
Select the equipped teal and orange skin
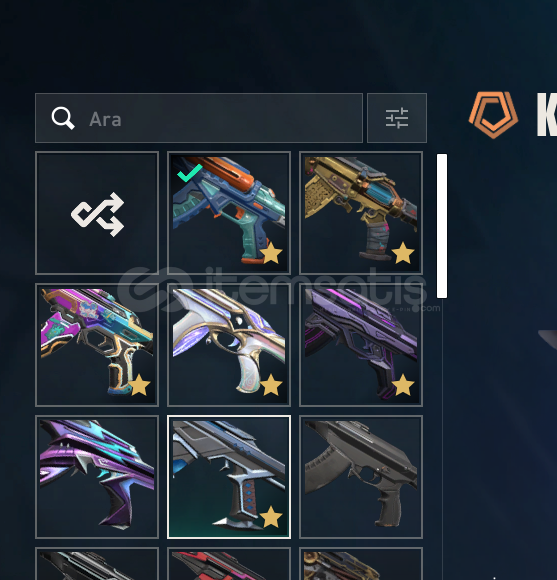[229, 213]
